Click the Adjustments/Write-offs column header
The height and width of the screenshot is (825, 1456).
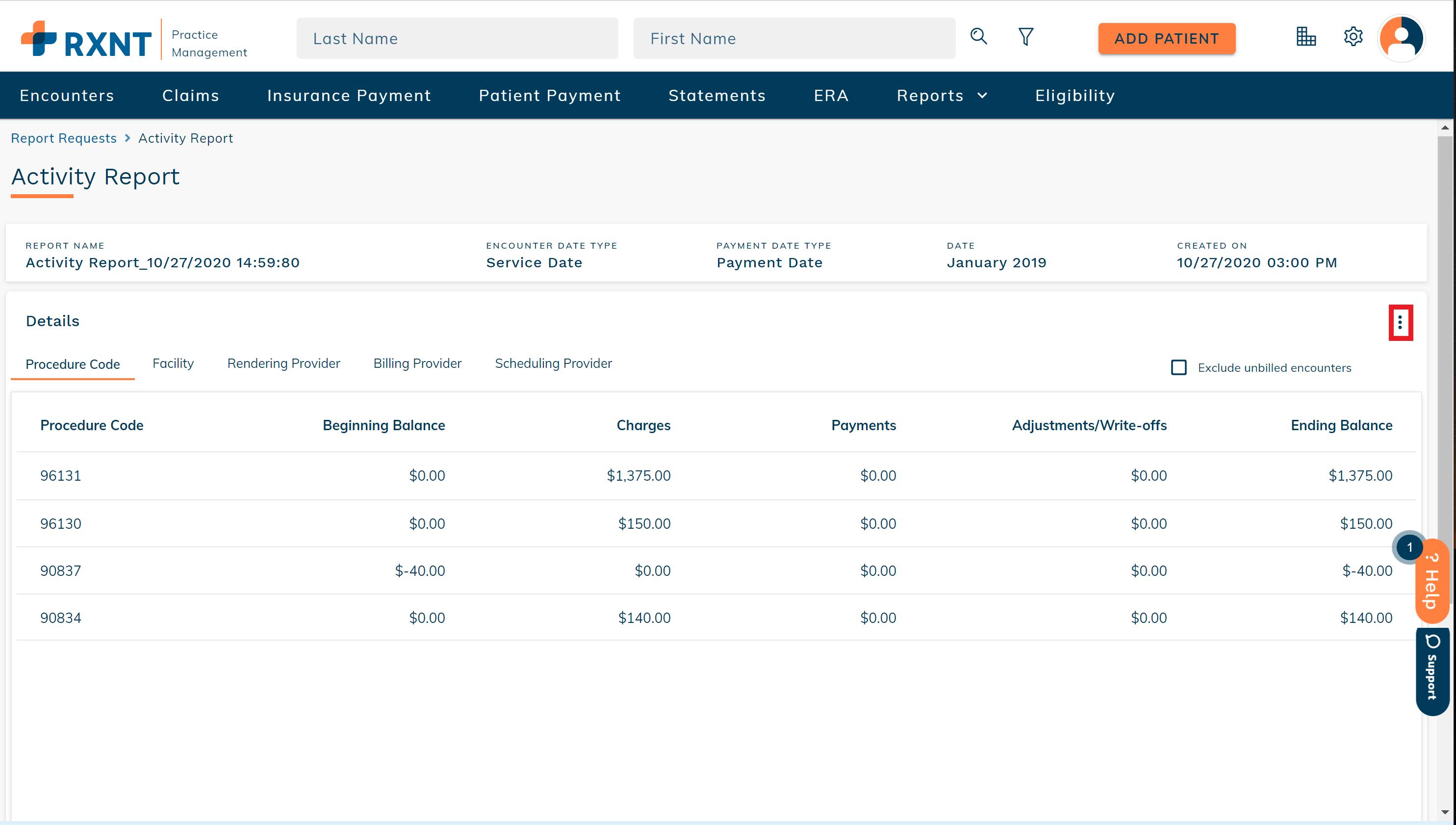tap(1089, 425)
